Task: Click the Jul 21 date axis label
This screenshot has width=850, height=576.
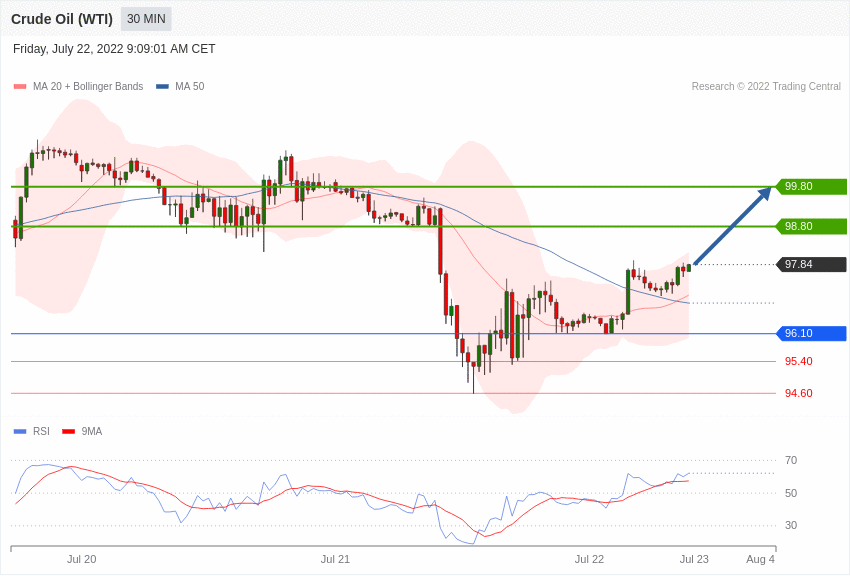Action: point(335,559)
